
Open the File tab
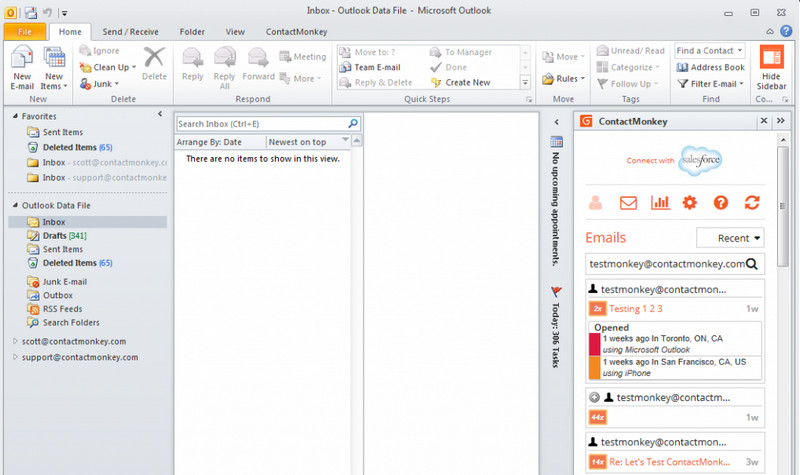(24, 32)
